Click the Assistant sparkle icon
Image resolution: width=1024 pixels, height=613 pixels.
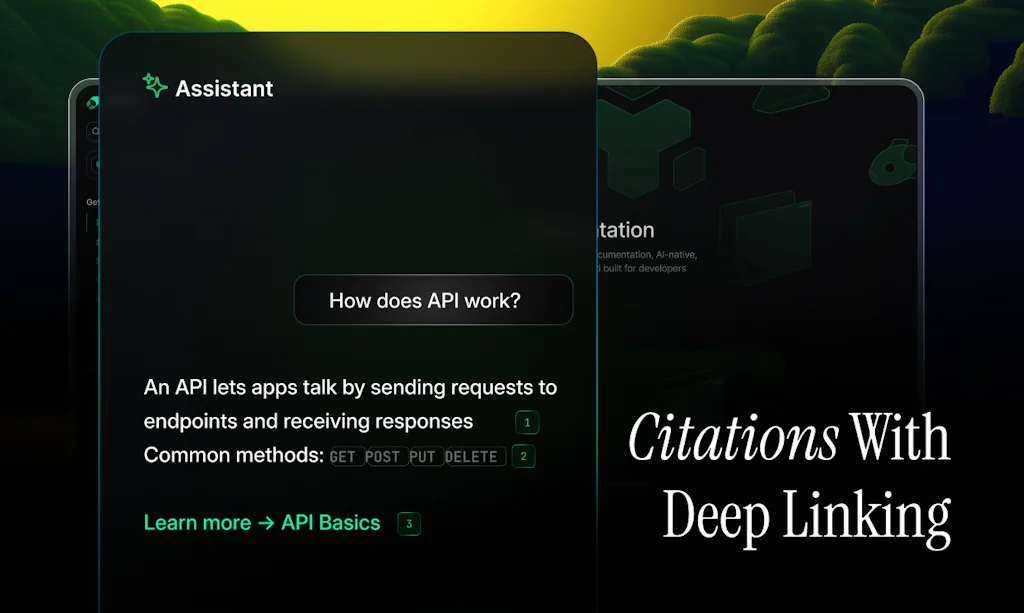tap(155, 87)
